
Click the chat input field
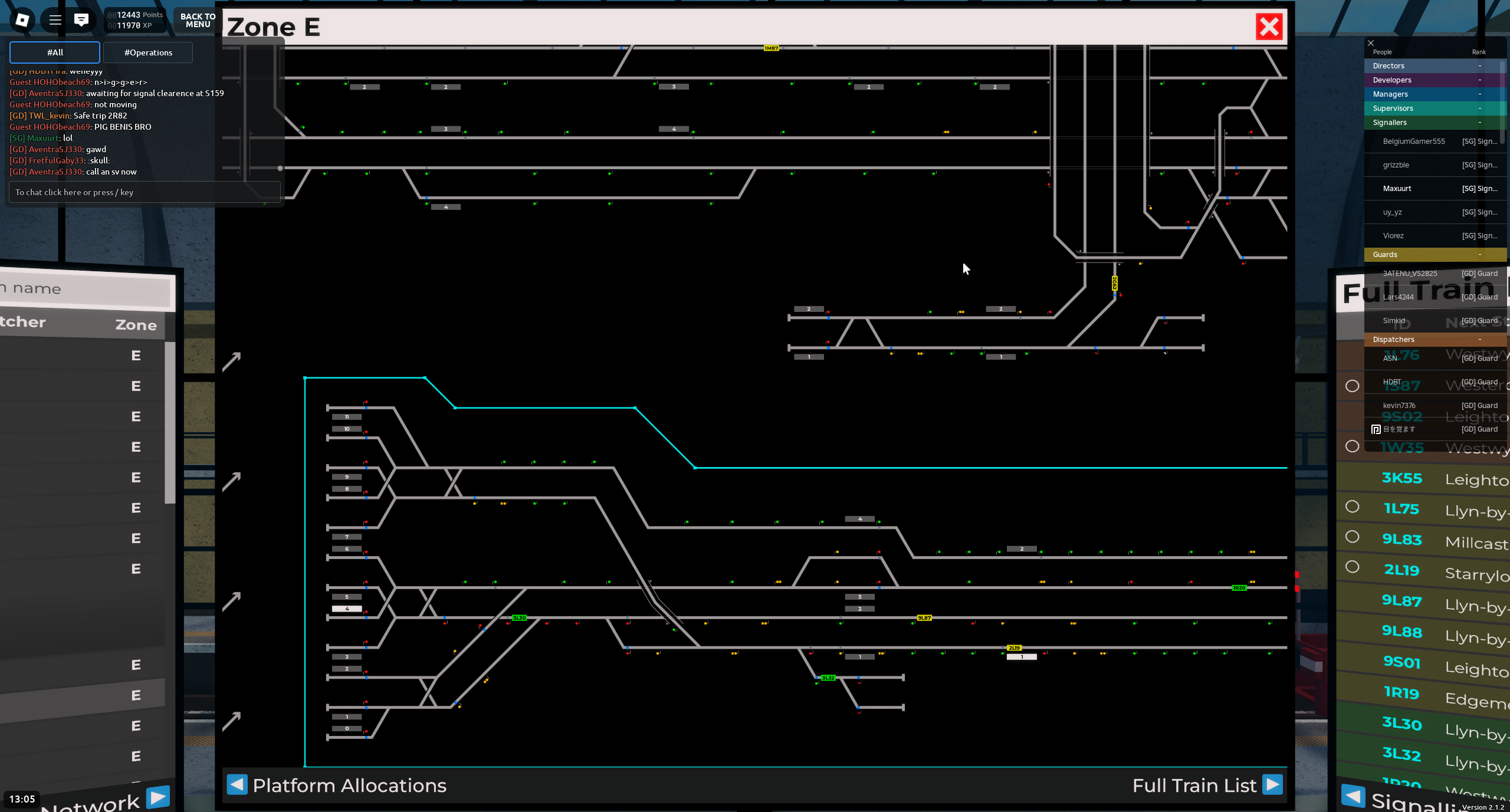pos(144,192)
